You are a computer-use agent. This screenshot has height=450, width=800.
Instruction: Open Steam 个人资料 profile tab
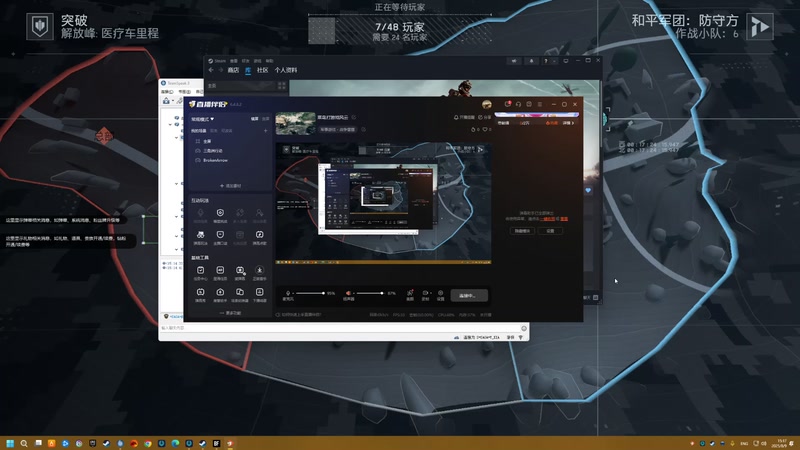coord(286,70)
